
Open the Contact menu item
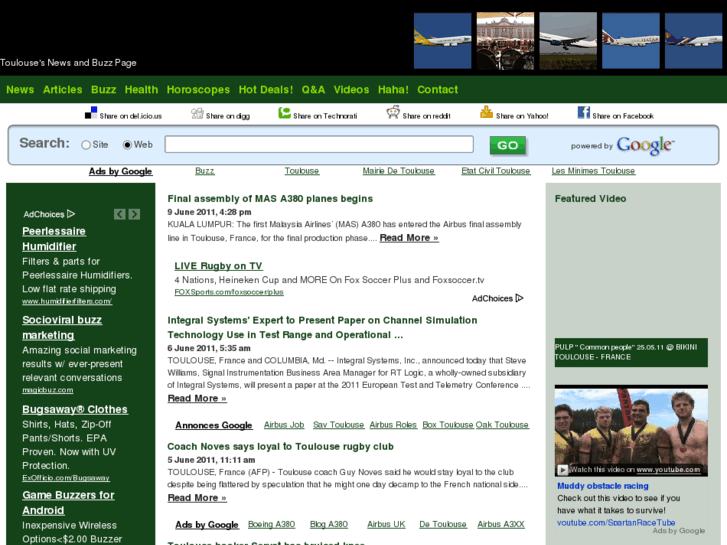(437, 90)
